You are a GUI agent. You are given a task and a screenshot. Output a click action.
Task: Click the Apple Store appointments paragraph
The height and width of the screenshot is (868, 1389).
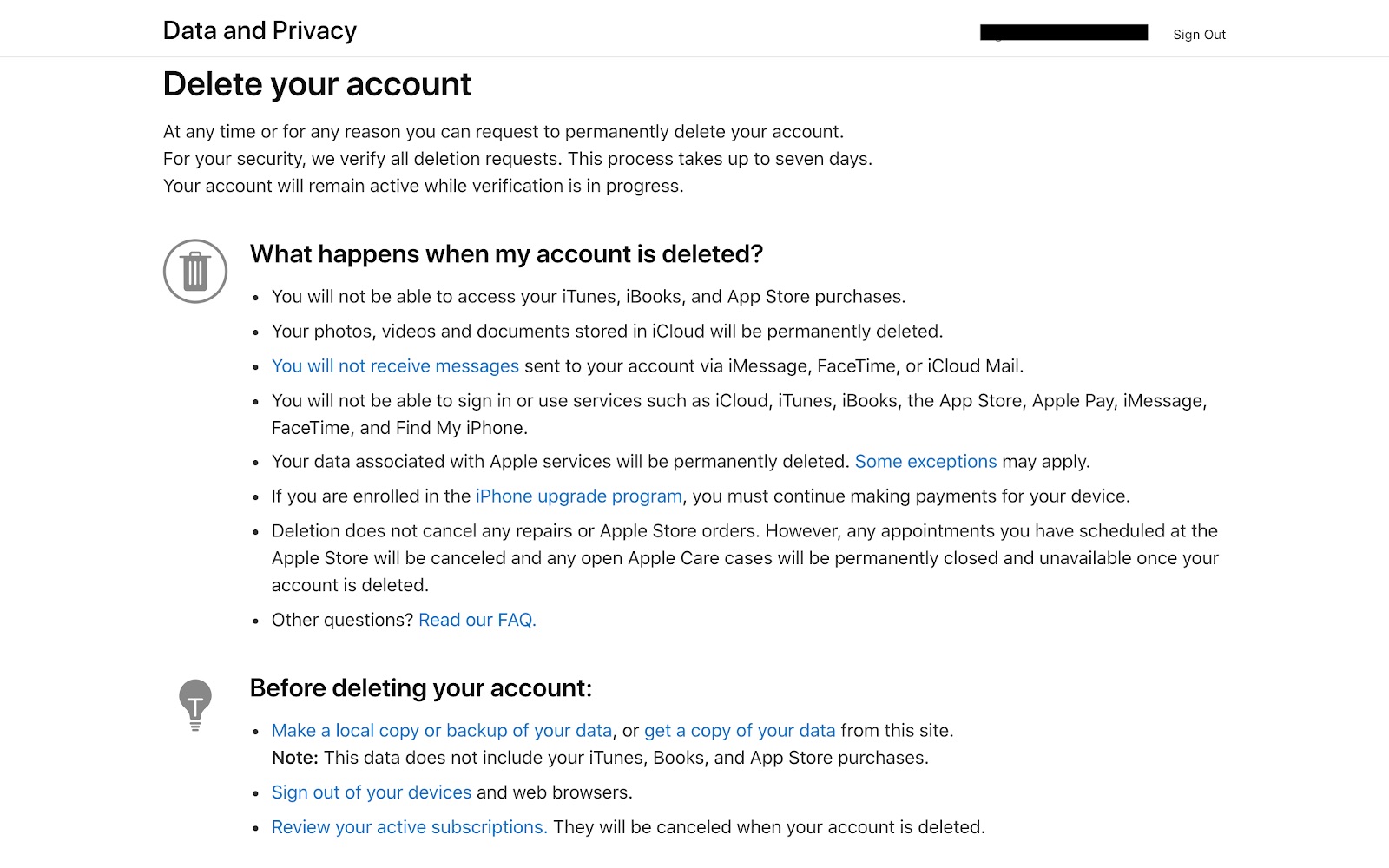click(744, 558)
